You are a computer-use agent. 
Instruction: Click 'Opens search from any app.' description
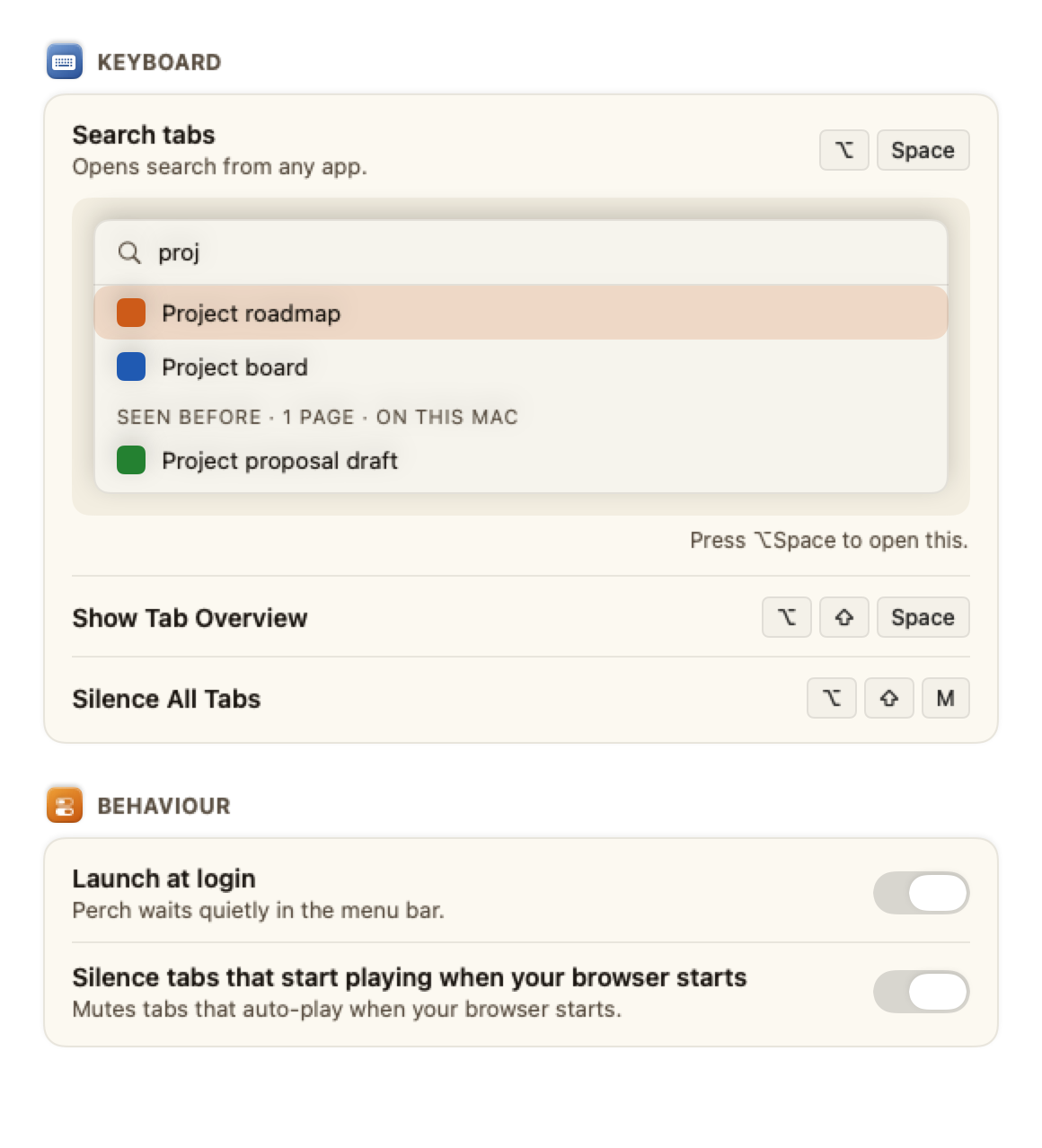point(220,167)
